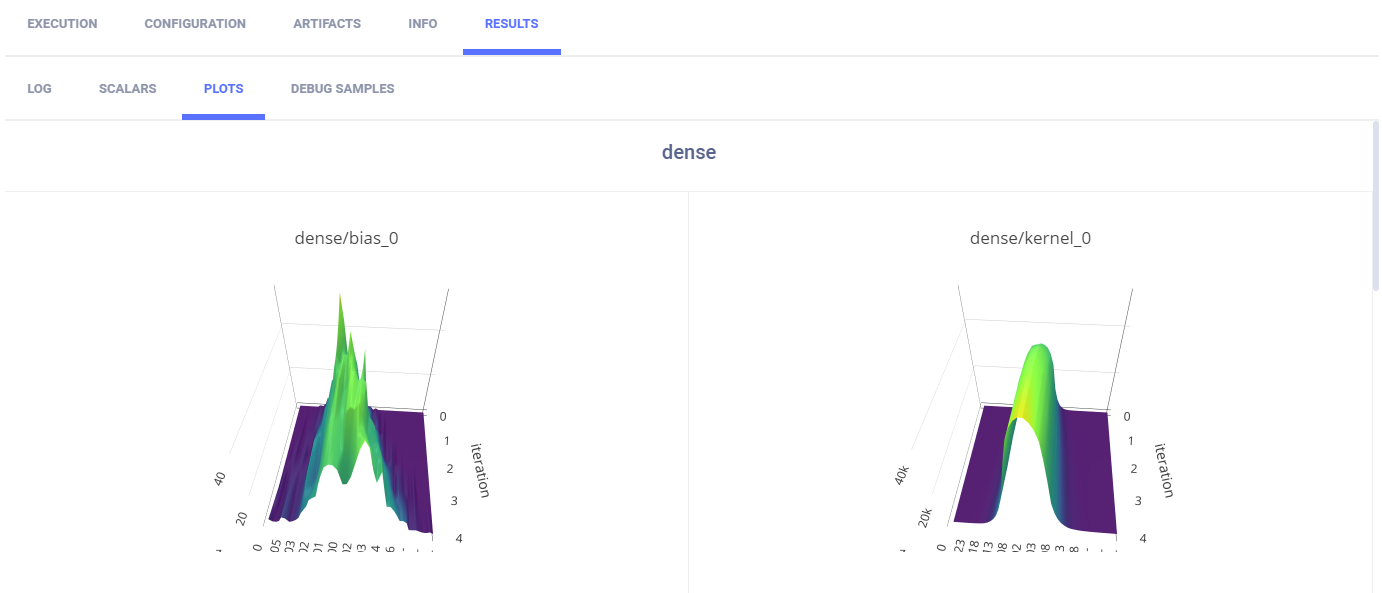The width and height of the screenshot is (1382, 593).
Task: Click the iteration axis label on kernel_0 plot
Action: [1164, 469]
